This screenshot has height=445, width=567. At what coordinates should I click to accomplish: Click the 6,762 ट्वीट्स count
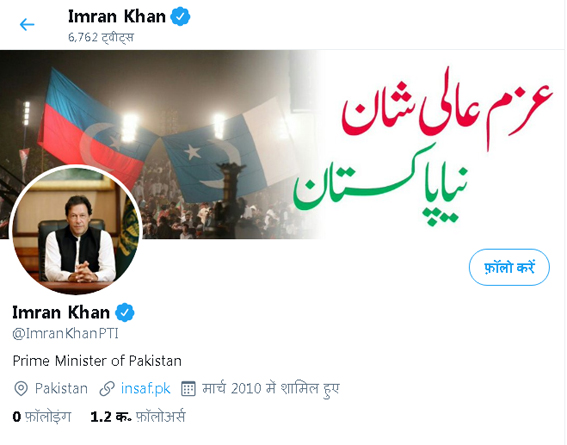point(101,37)
